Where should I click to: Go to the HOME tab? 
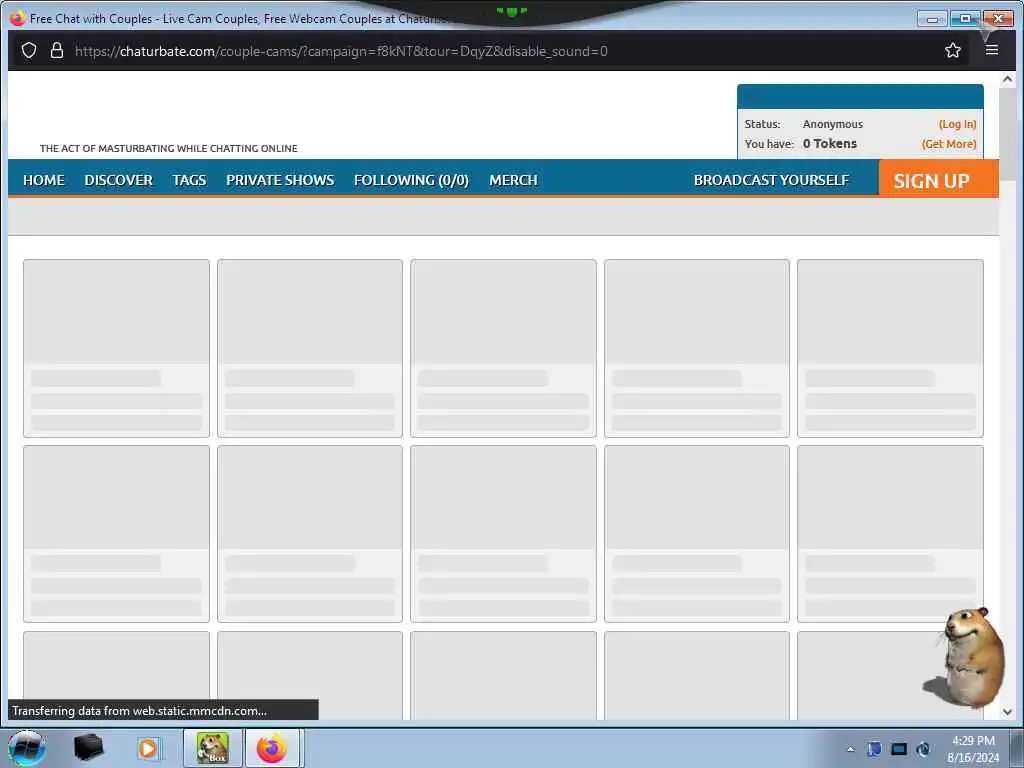coord(44,180)
